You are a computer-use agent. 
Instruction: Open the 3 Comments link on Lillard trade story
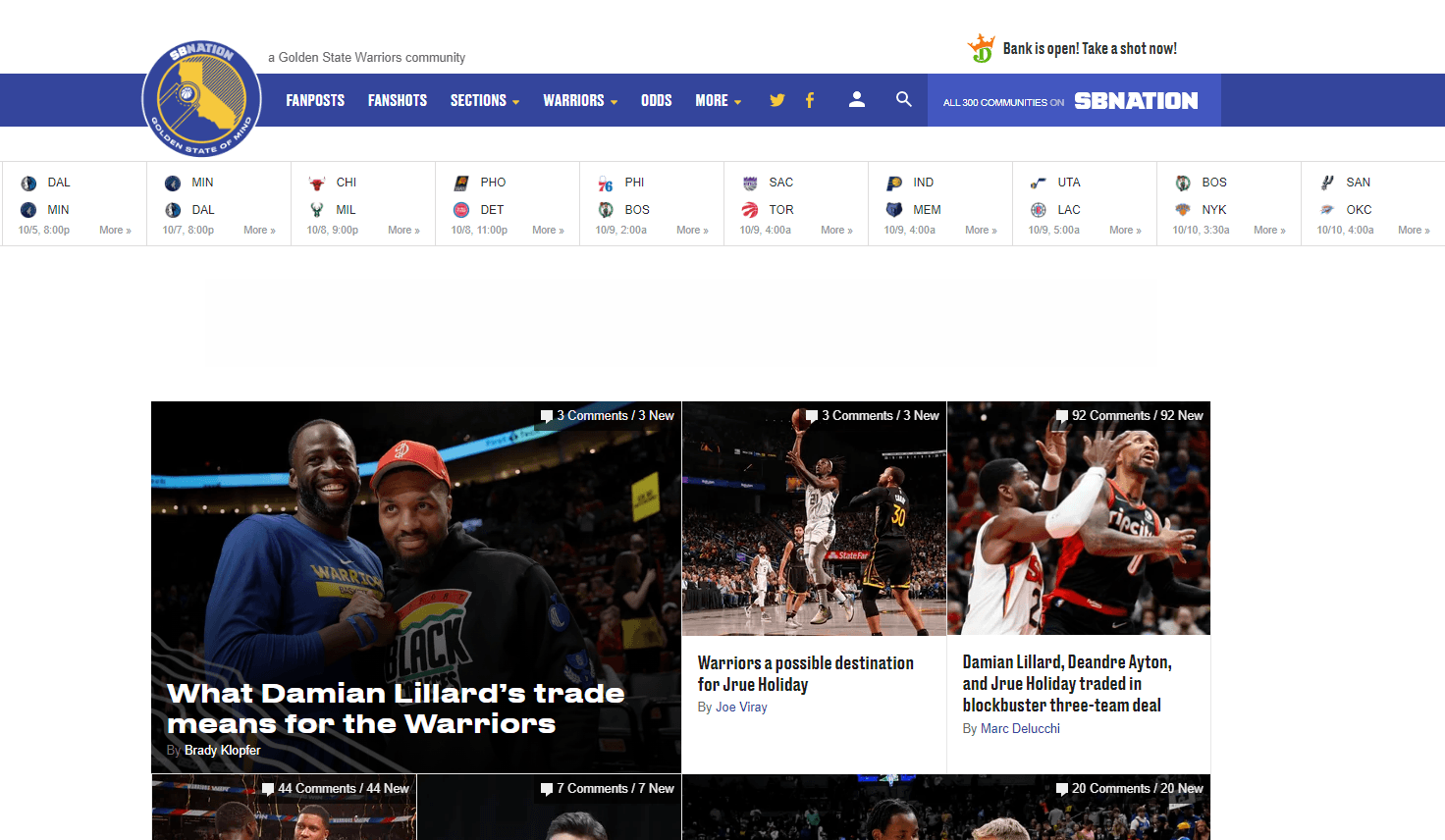(x=607, y=416)
